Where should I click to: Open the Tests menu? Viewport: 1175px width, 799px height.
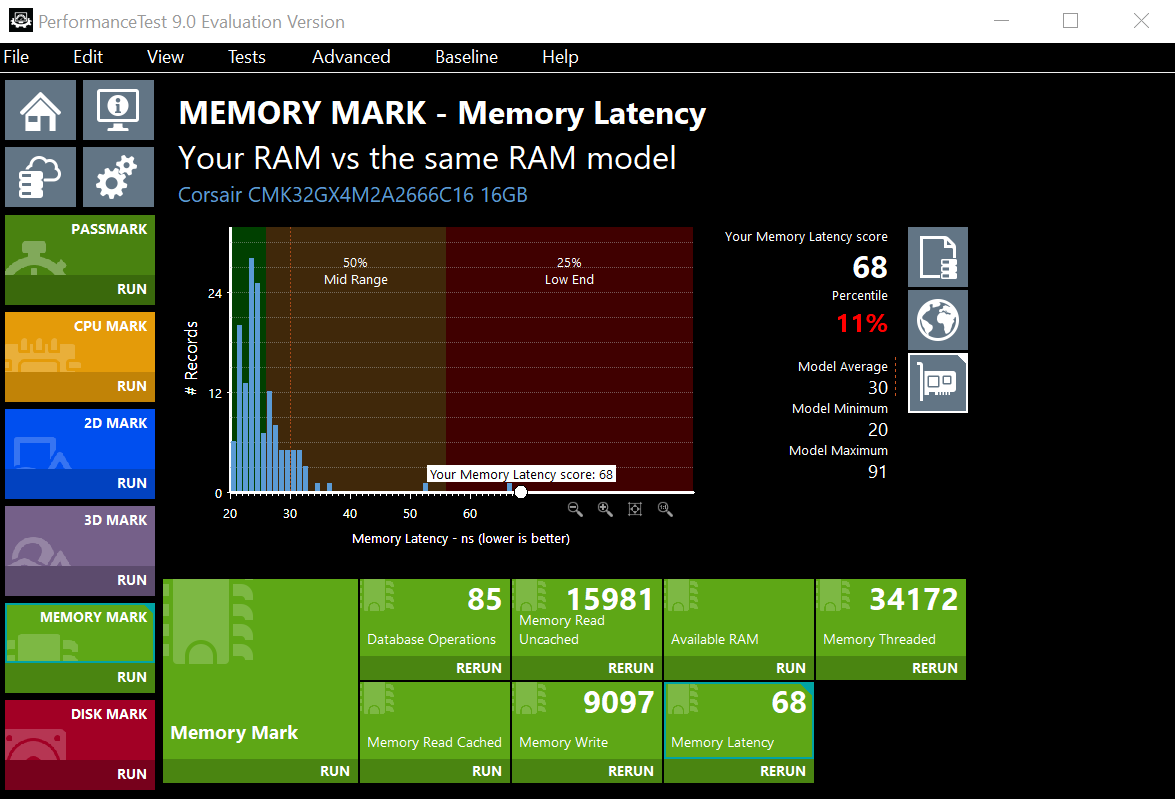coord(247,57)
